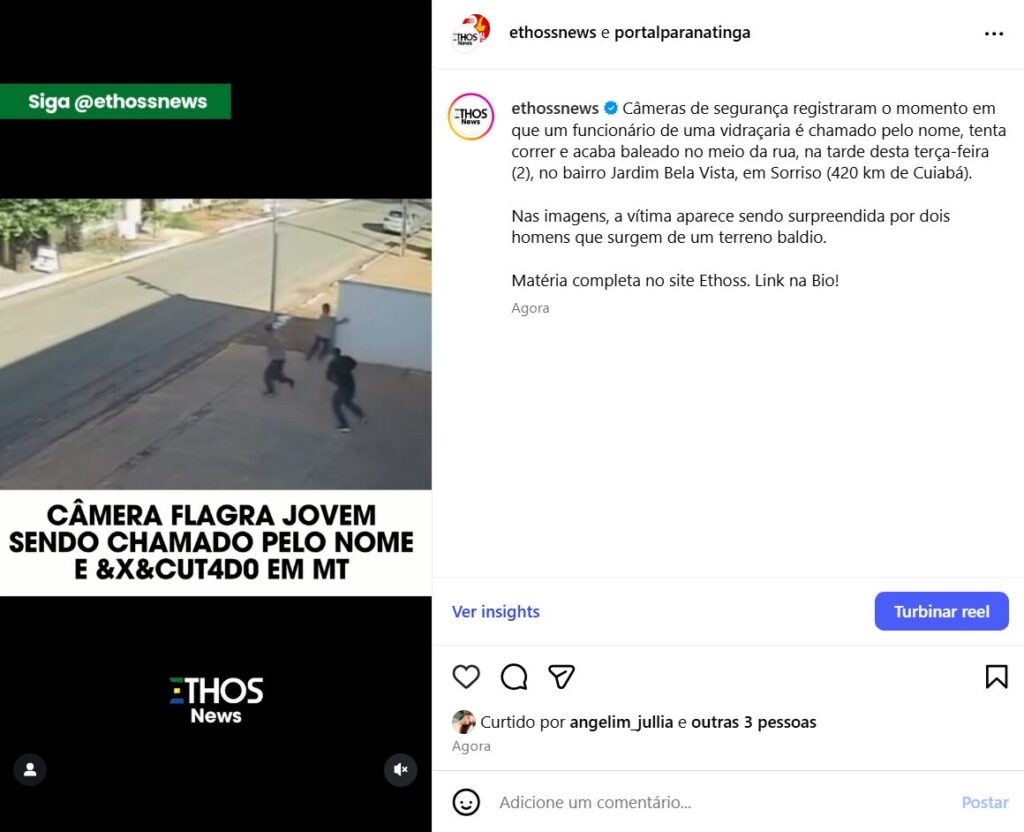Open ethossnews avatar beside caption
The image size is (1024, 832).
pos(471,116)
